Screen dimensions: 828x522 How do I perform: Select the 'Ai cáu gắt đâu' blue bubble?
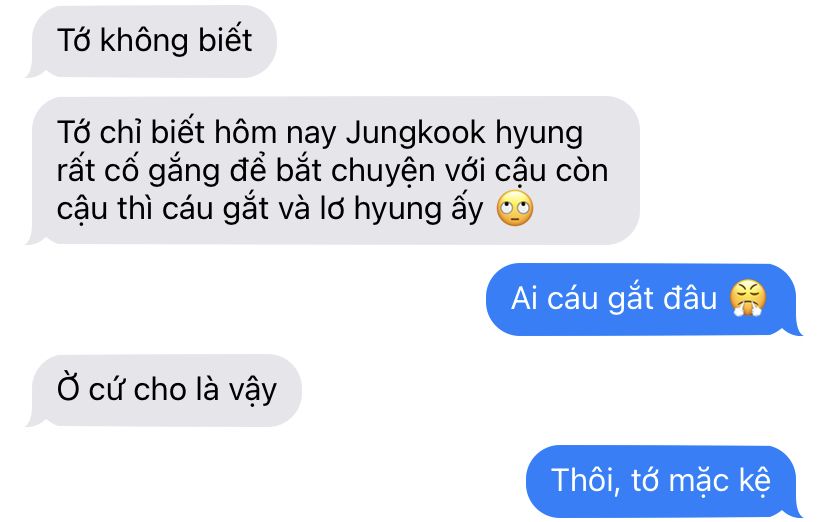644,299
